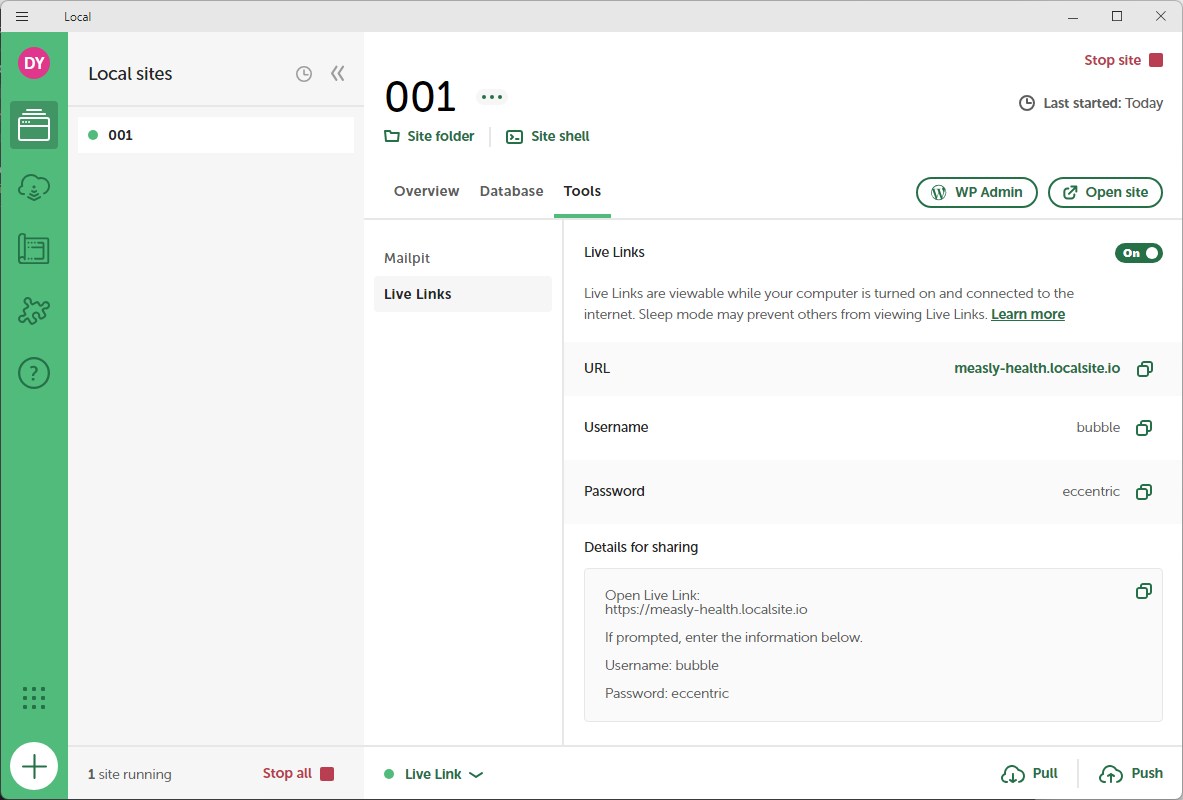Click the 001 site title heading
The width and height of the screenshot is (1183, 800).
[x=420, y=97]
